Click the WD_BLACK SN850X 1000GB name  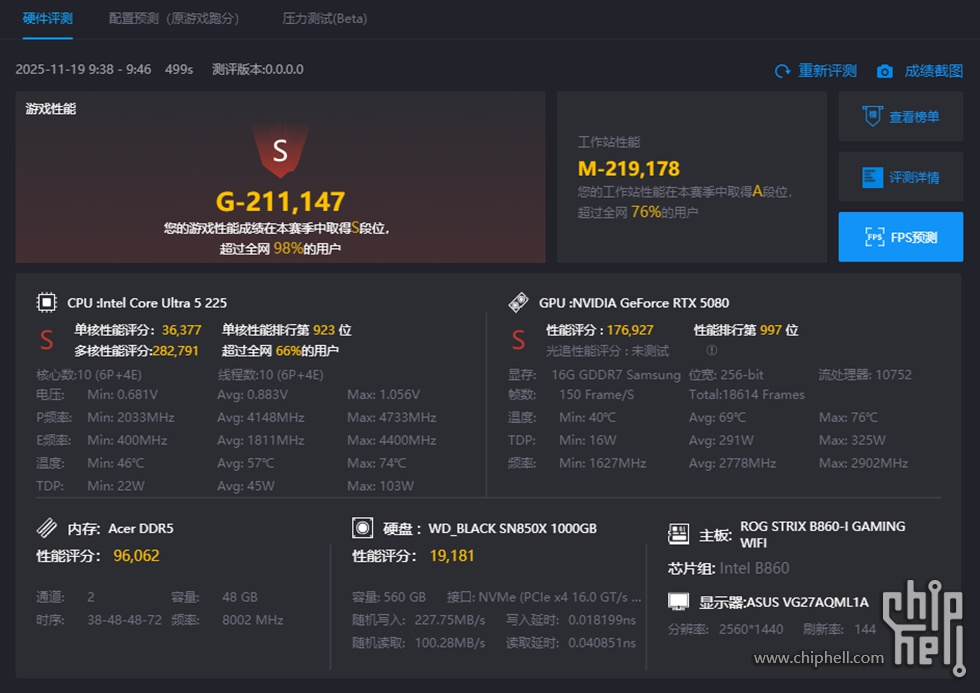pyautogui.click(x=512, y=528)
